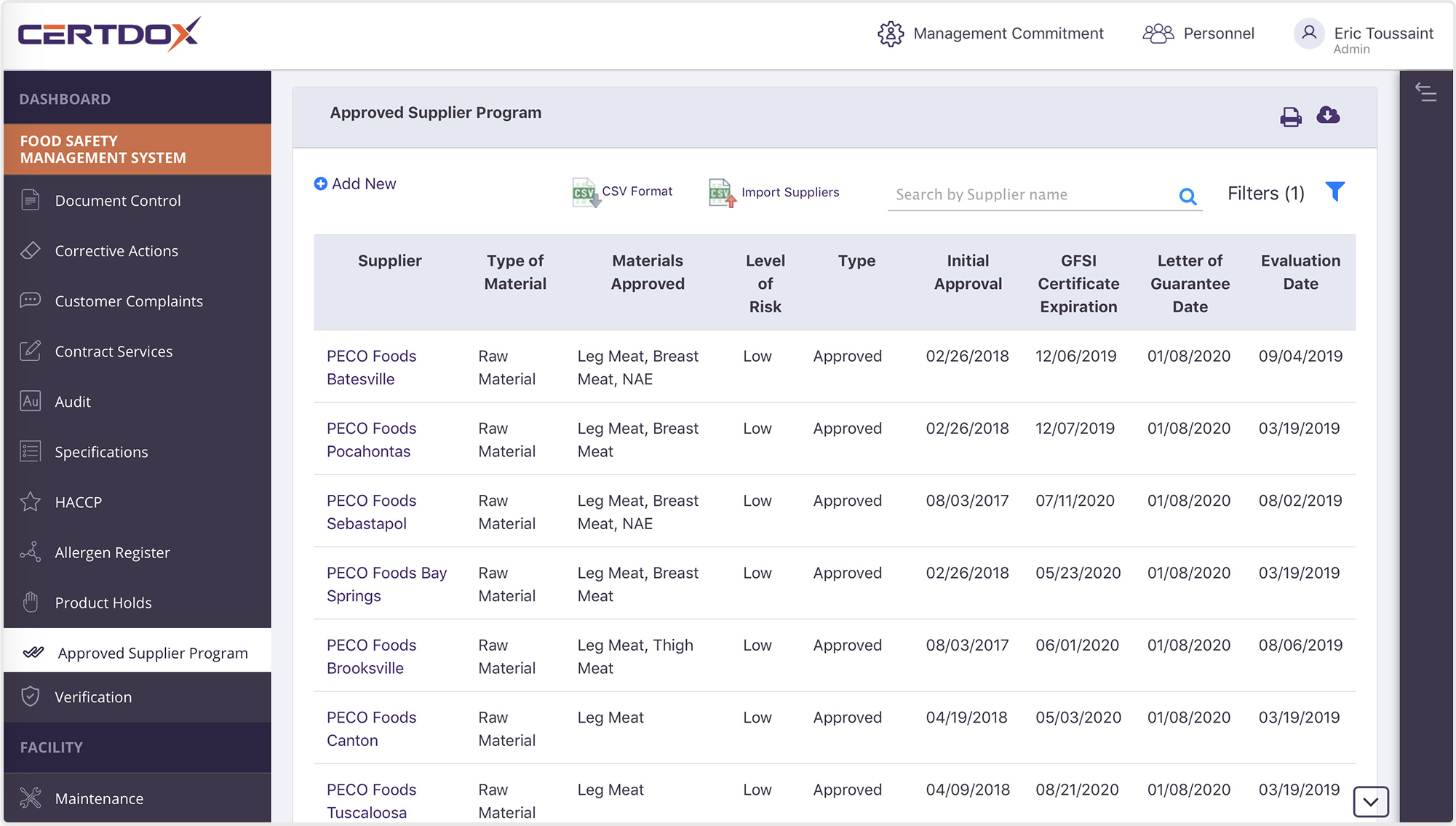This screenshot has height=826, width=1456.
Task: Click the Initial Approval column header
Action: (968, 271)
